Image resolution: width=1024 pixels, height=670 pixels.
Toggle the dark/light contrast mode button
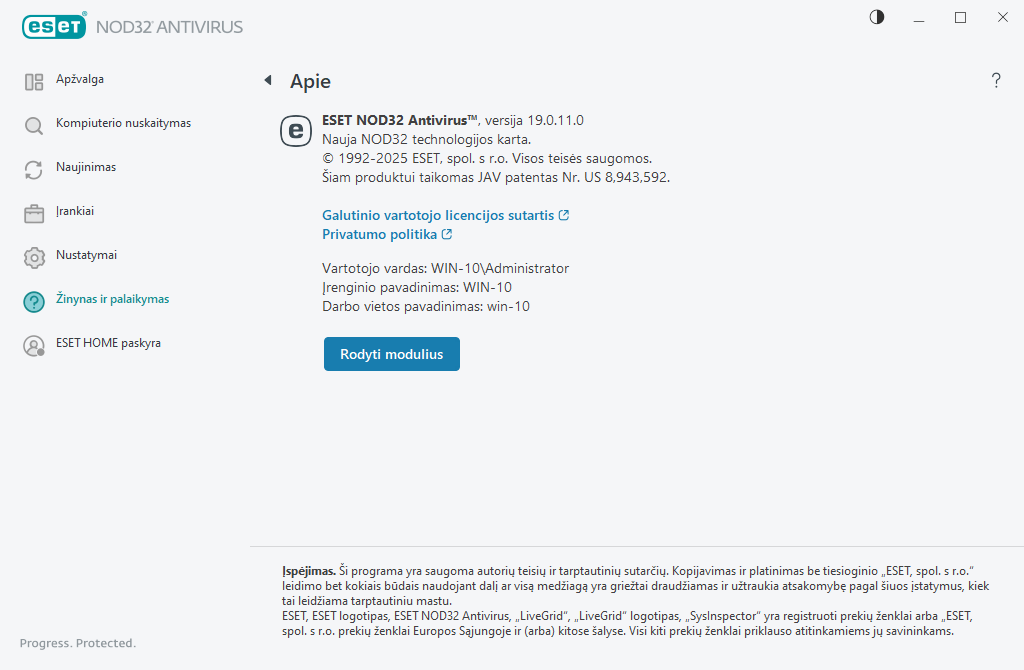(877, 17)
